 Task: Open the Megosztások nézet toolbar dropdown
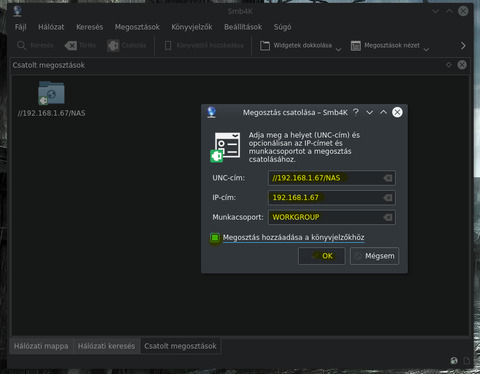click(x=390, y=45)
